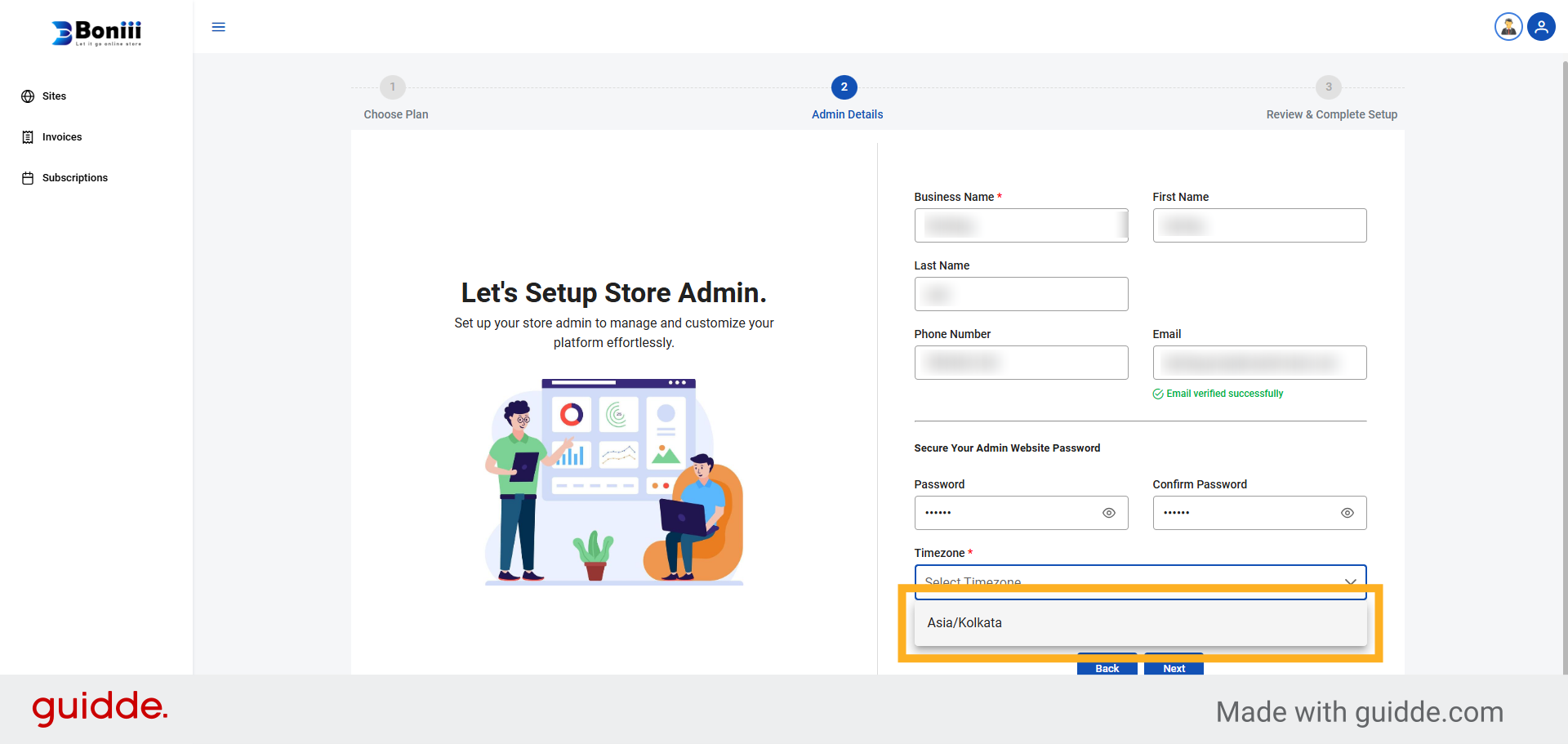Select Asia/Kolkata timezone option
The width and height of the screenshot is (1568, 744).
[x=964, y=623]
